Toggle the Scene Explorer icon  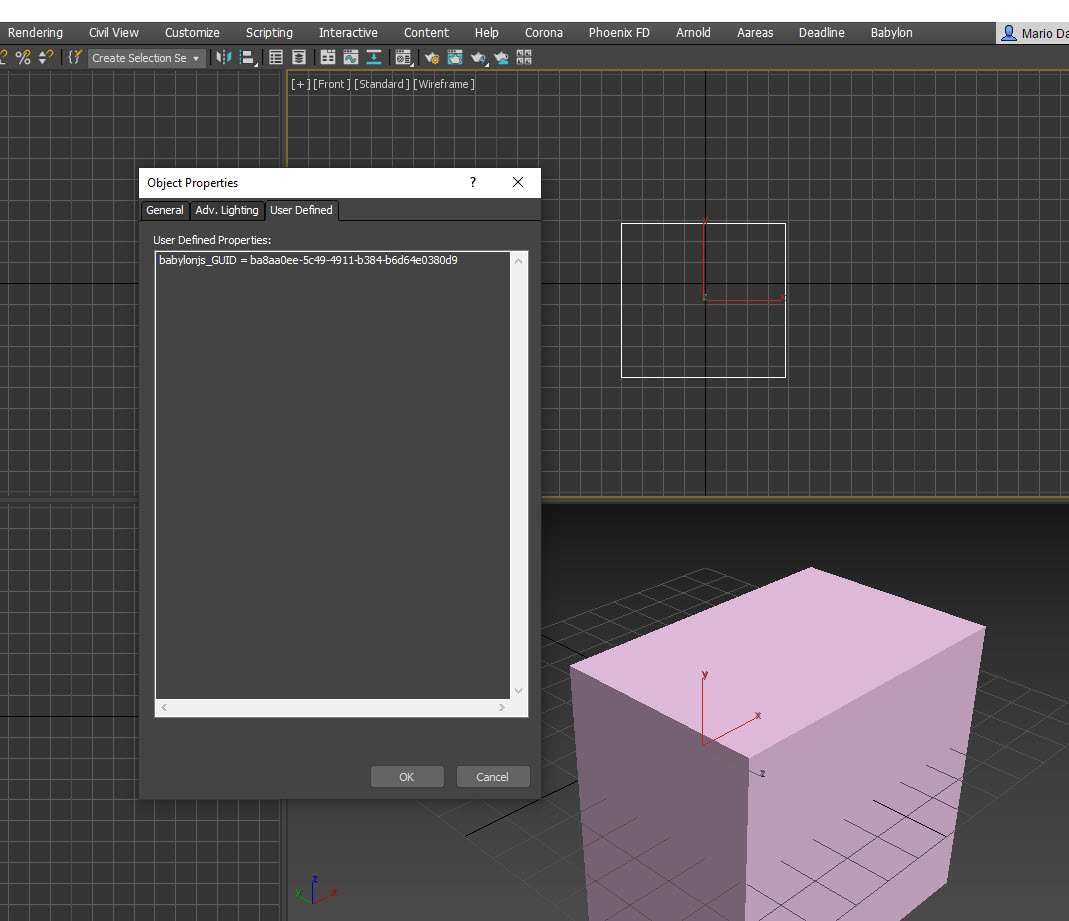[277, 58]
